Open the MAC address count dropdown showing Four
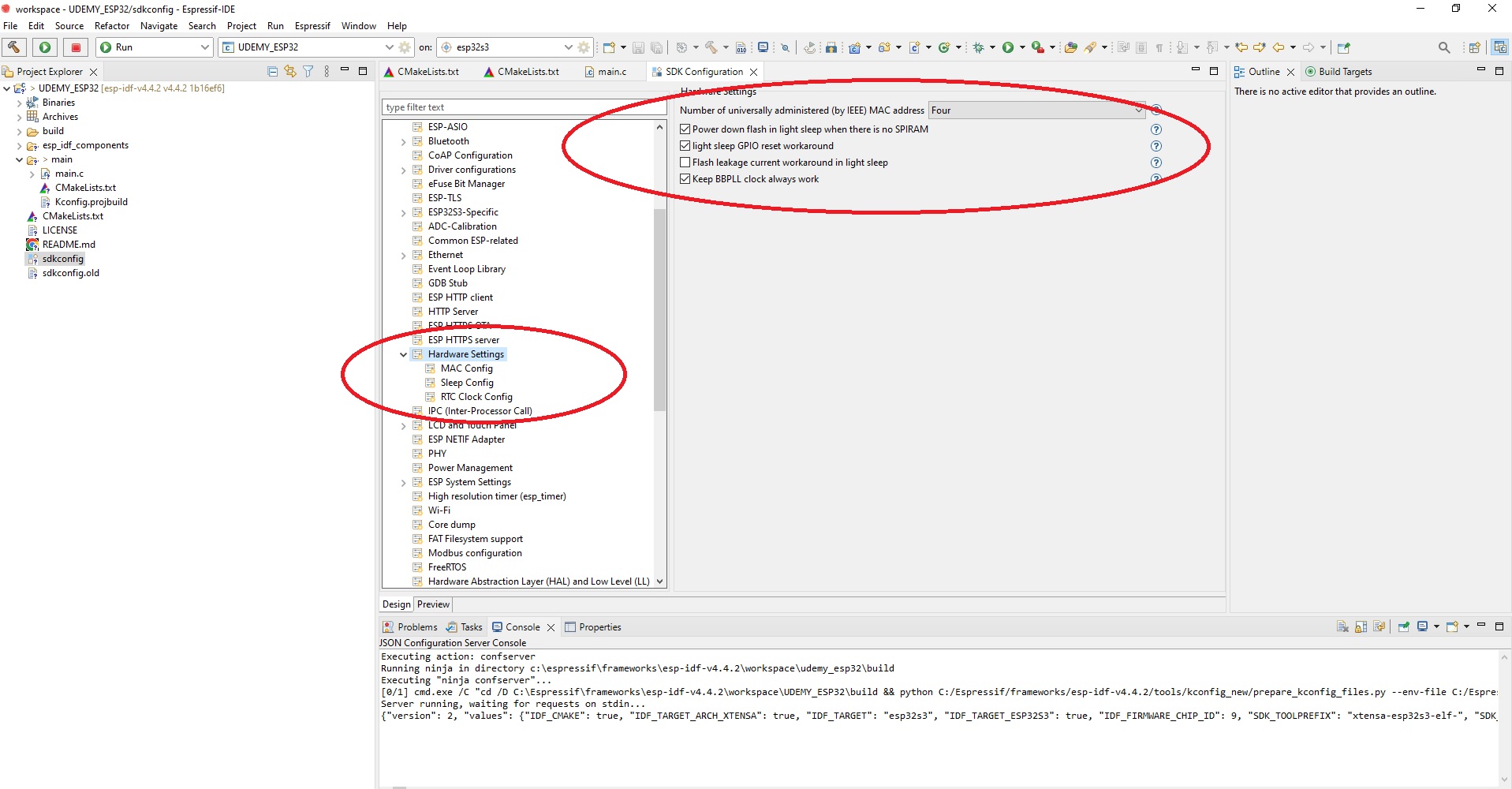Viewport: 1512px width, 789px height. coord(1036,110)
